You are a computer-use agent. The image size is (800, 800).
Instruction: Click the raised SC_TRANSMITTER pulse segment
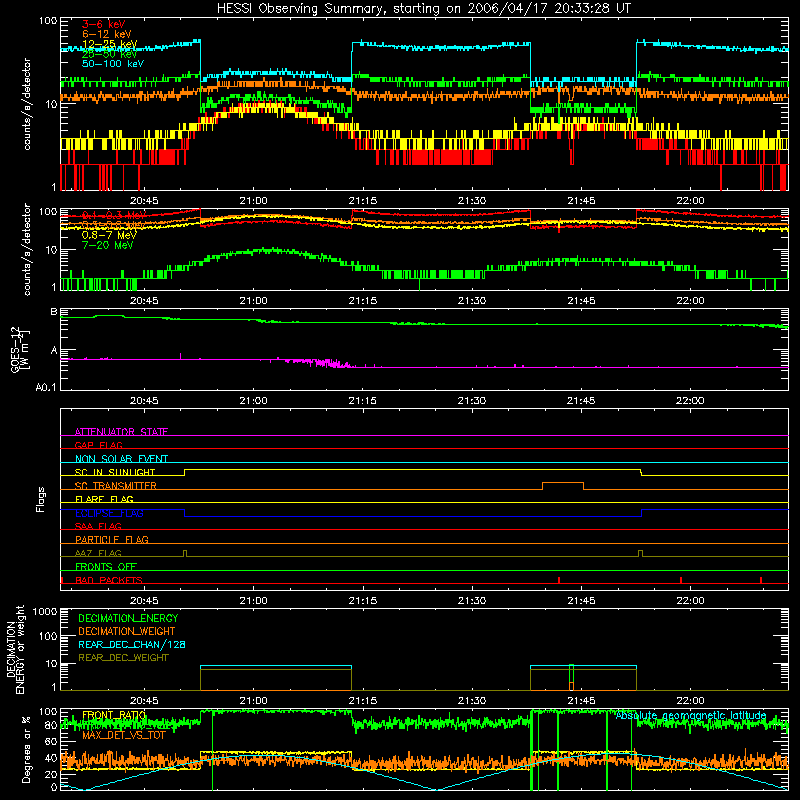click(x=563, y=483)
